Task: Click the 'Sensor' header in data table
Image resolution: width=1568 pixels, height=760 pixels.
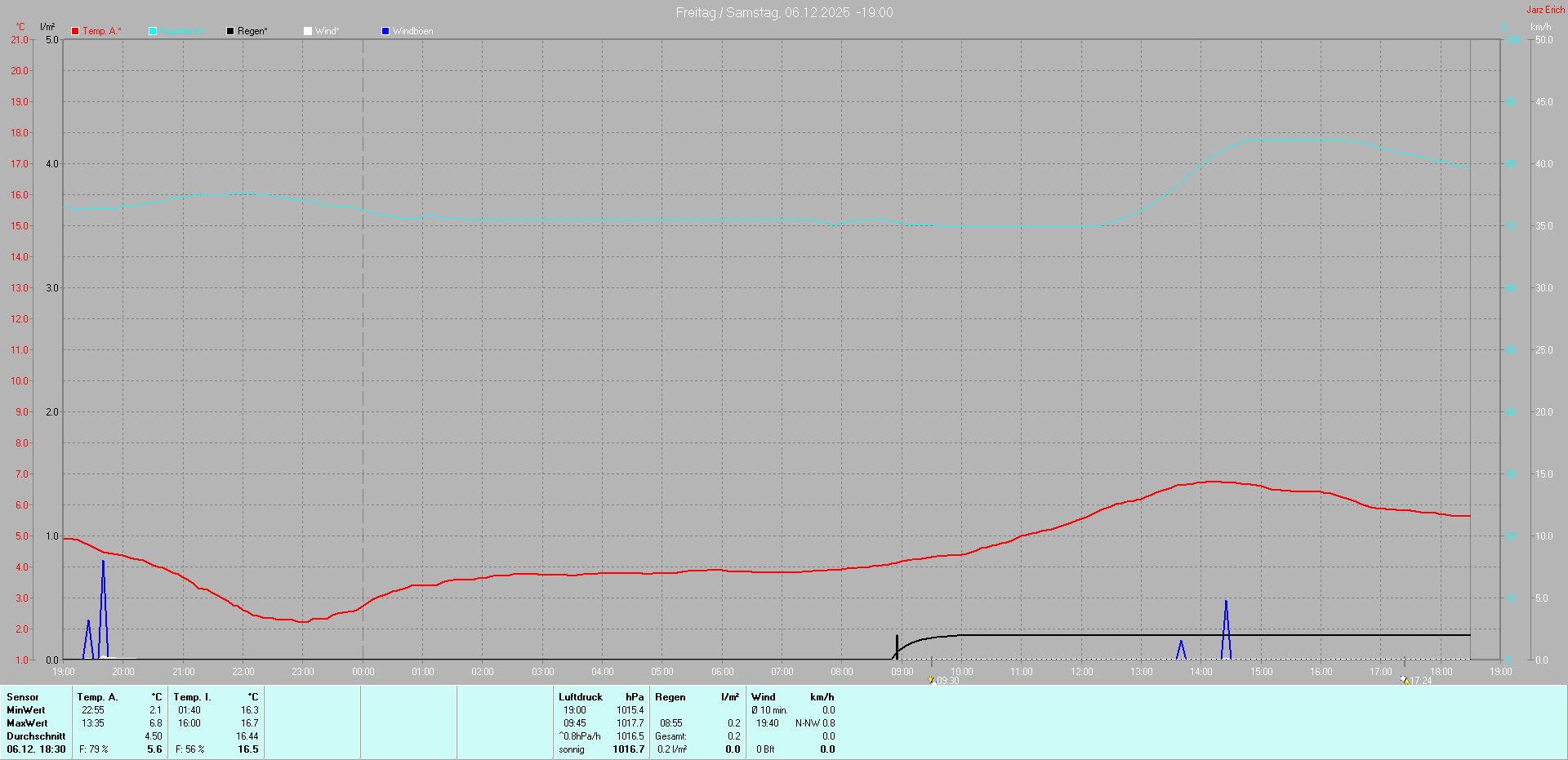Action: [23, 697]
